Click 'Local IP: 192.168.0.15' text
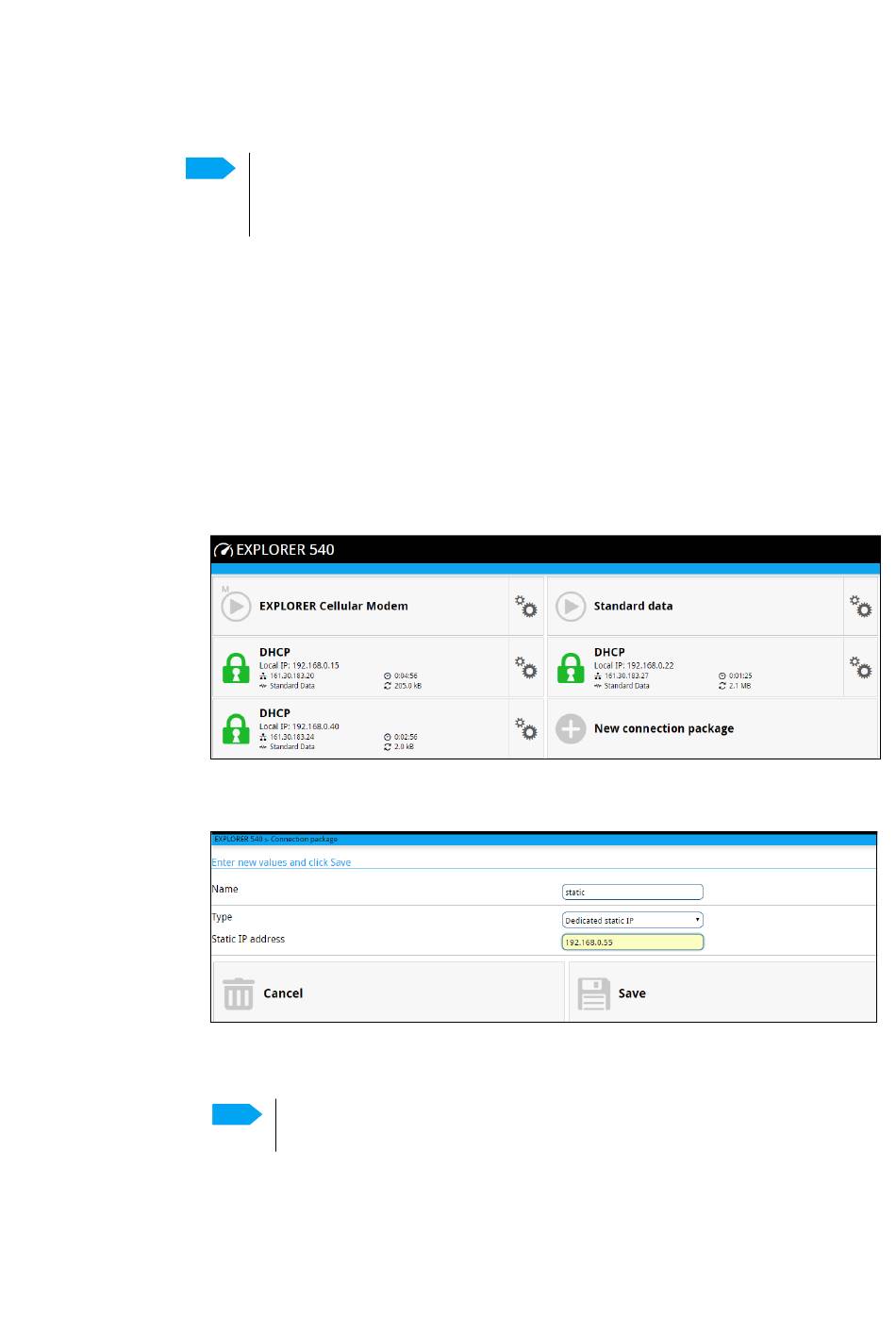 (299, 665)
